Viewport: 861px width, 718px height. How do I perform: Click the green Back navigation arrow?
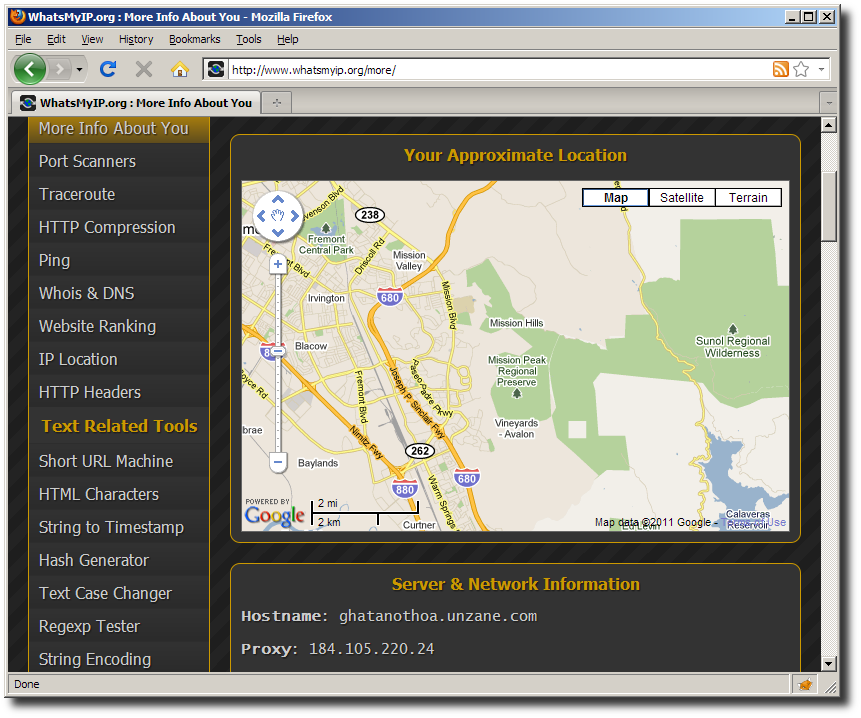[30, 69]
